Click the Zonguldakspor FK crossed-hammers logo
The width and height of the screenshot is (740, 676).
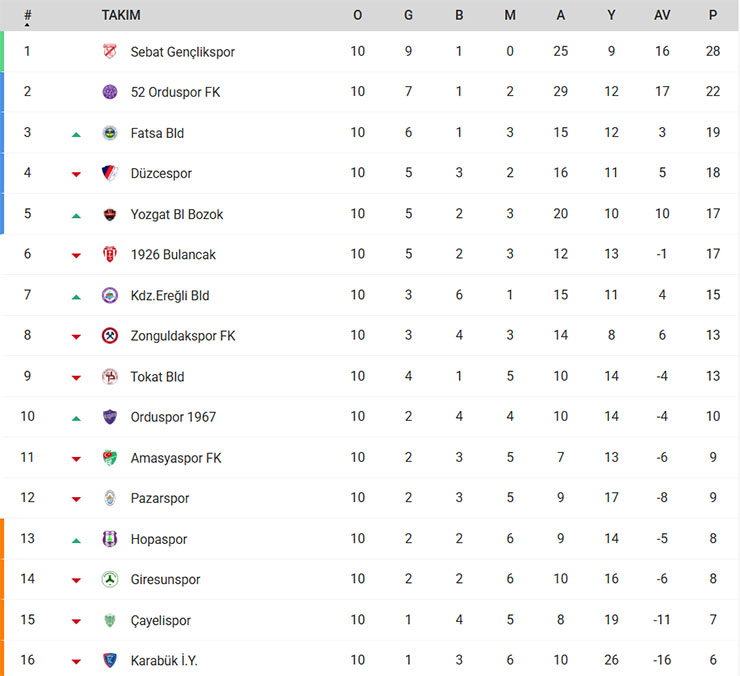point(110,336)
